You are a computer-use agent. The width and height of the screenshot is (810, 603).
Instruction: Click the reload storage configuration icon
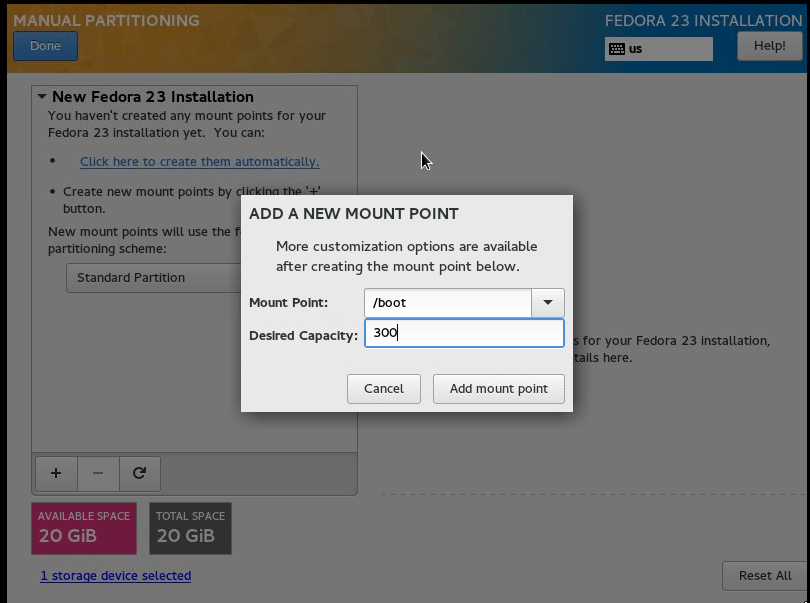(139, 473)
